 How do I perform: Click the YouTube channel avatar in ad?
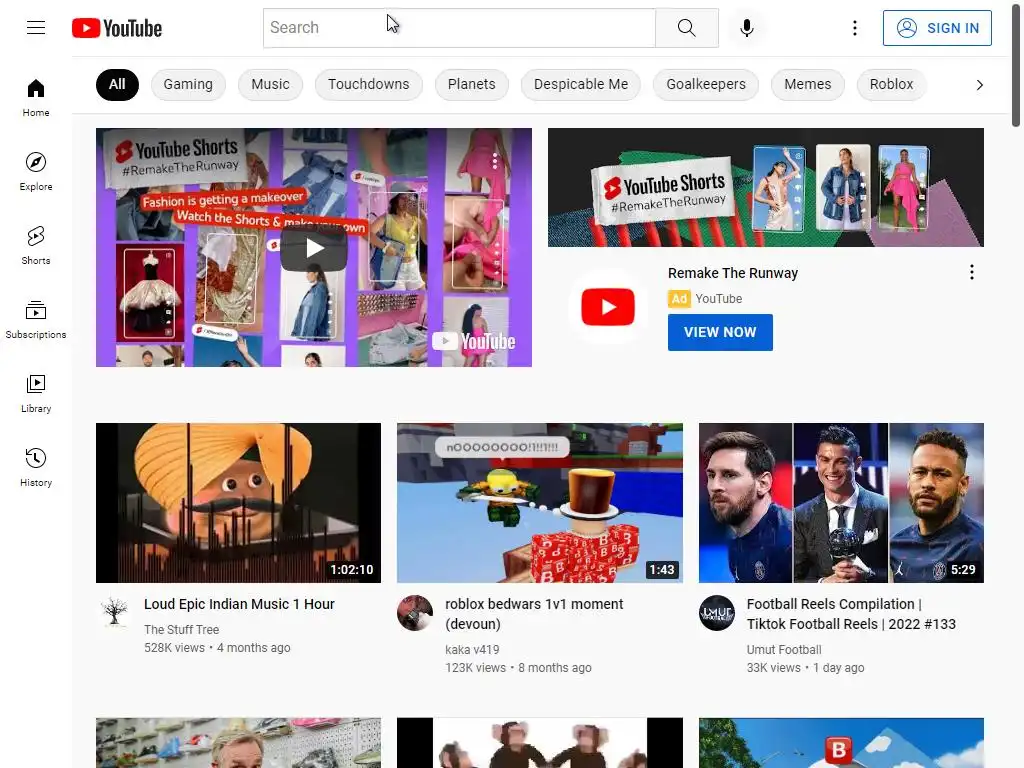tap(608, 307)
